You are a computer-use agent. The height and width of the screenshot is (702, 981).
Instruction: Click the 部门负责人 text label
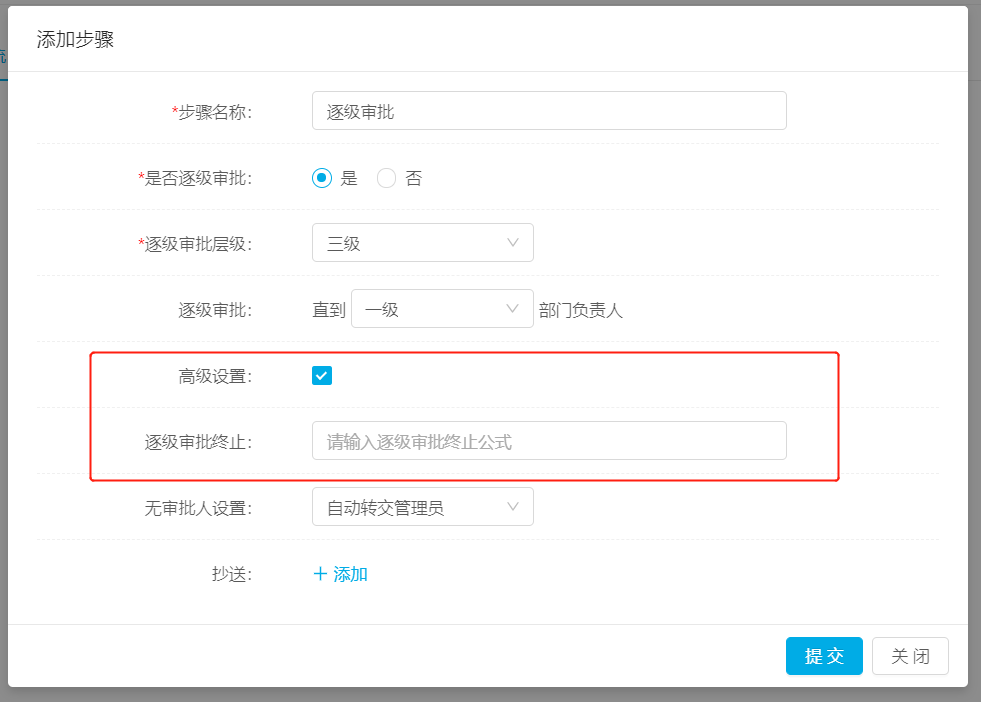(581, 310)
